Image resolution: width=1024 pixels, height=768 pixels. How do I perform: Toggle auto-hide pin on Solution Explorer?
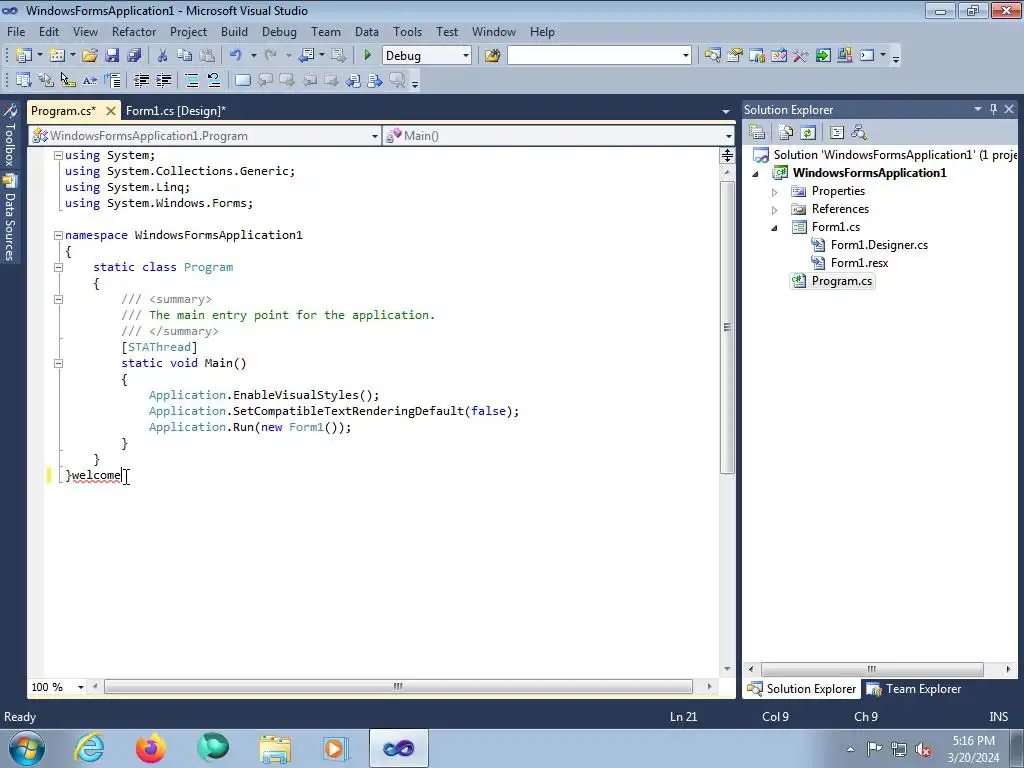[x=993, y=109]
